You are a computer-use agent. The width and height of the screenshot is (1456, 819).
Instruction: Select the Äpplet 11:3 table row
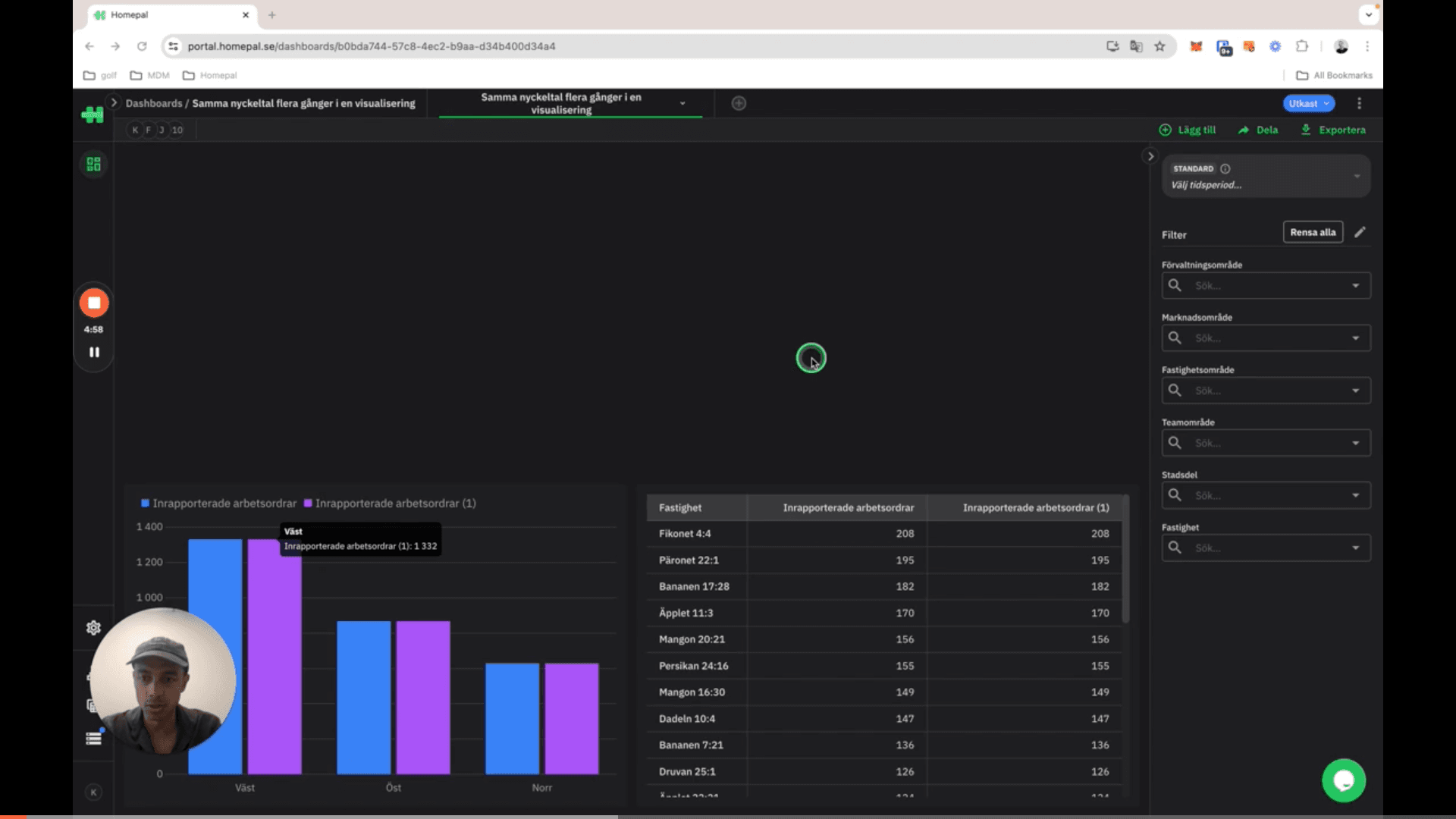click(x=884, y=613)
